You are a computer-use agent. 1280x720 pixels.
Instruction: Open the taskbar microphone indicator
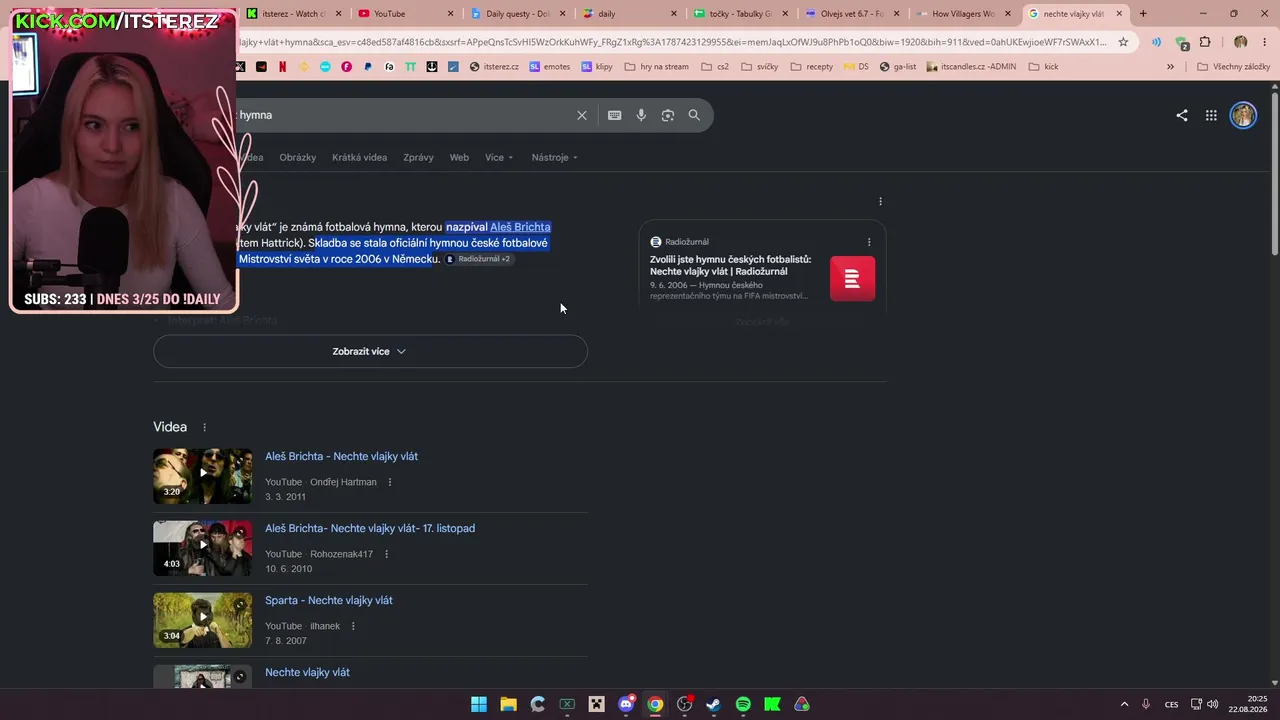tap(1146, 704)
